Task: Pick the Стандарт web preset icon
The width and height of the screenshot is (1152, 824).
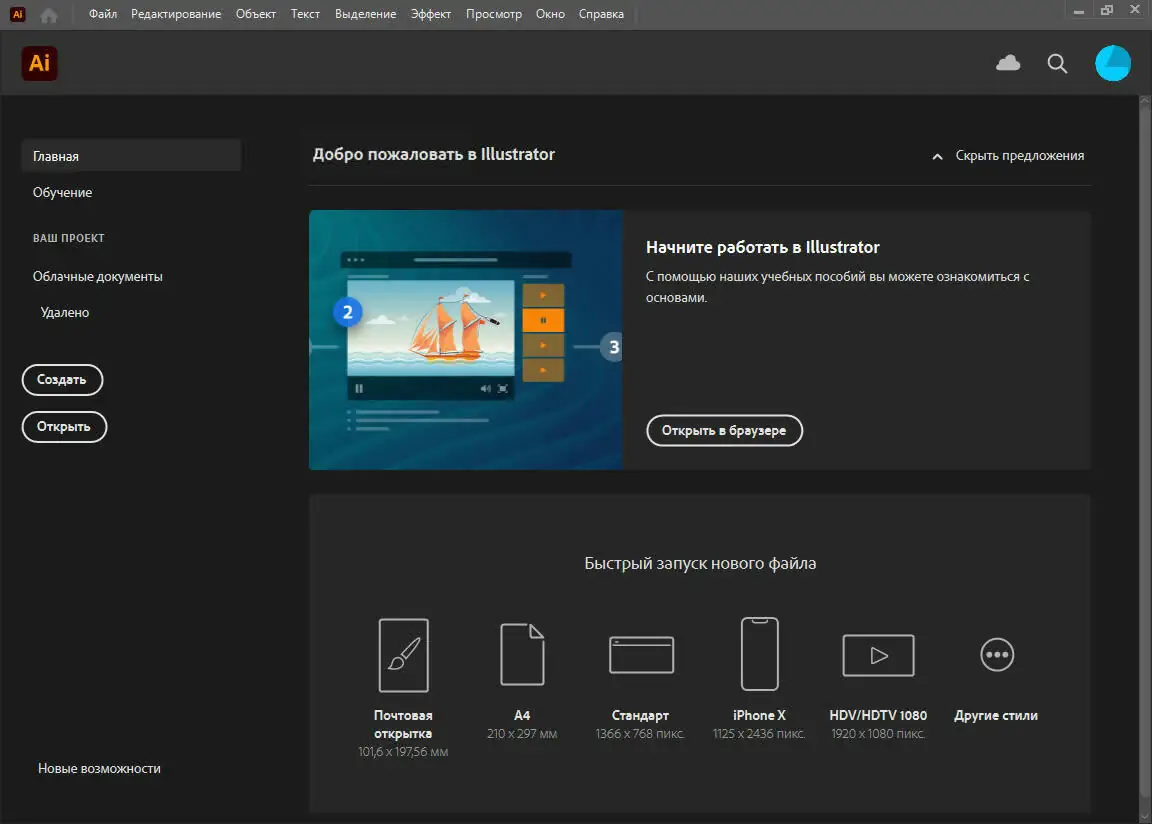Action: coord(641,655)
